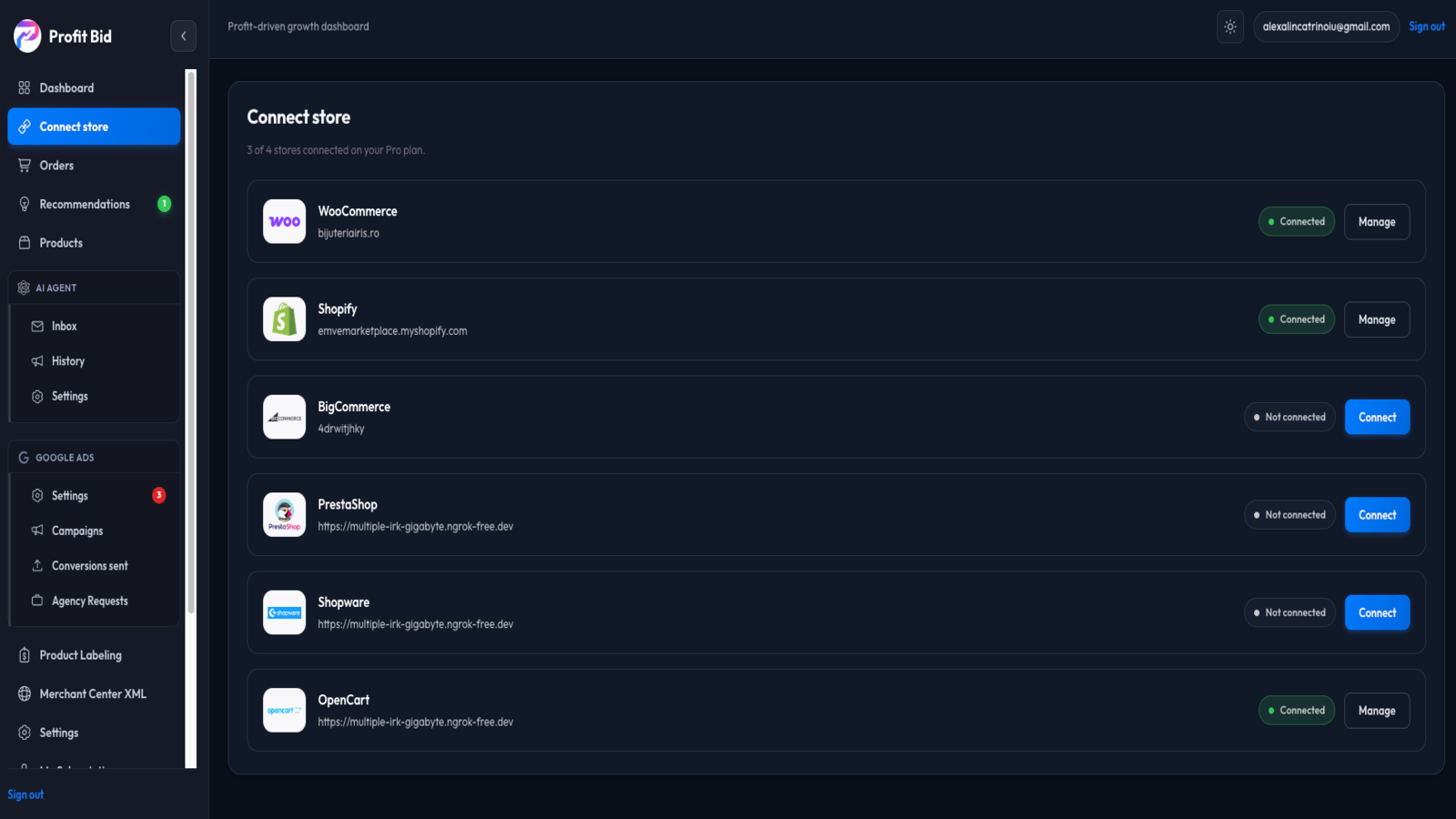
Task: Click the History megaphone icon
Action: [37, 361]
